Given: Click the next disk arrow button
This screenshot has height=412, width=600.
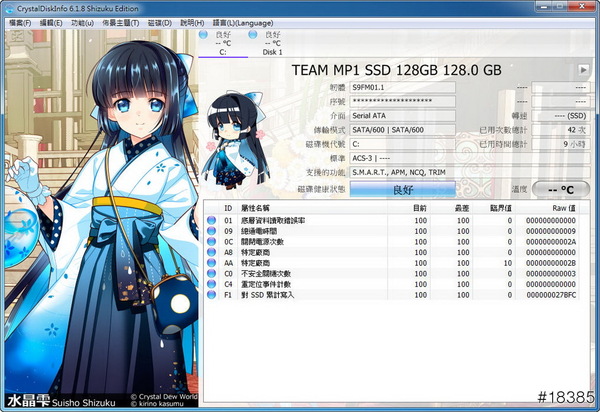Looking at the screenshot, I should (583, 71).
